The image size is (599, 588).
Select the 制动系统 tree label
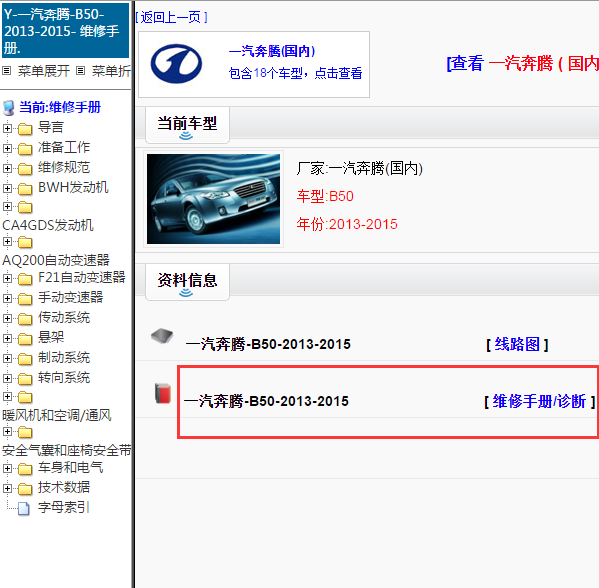pos(64,358)
